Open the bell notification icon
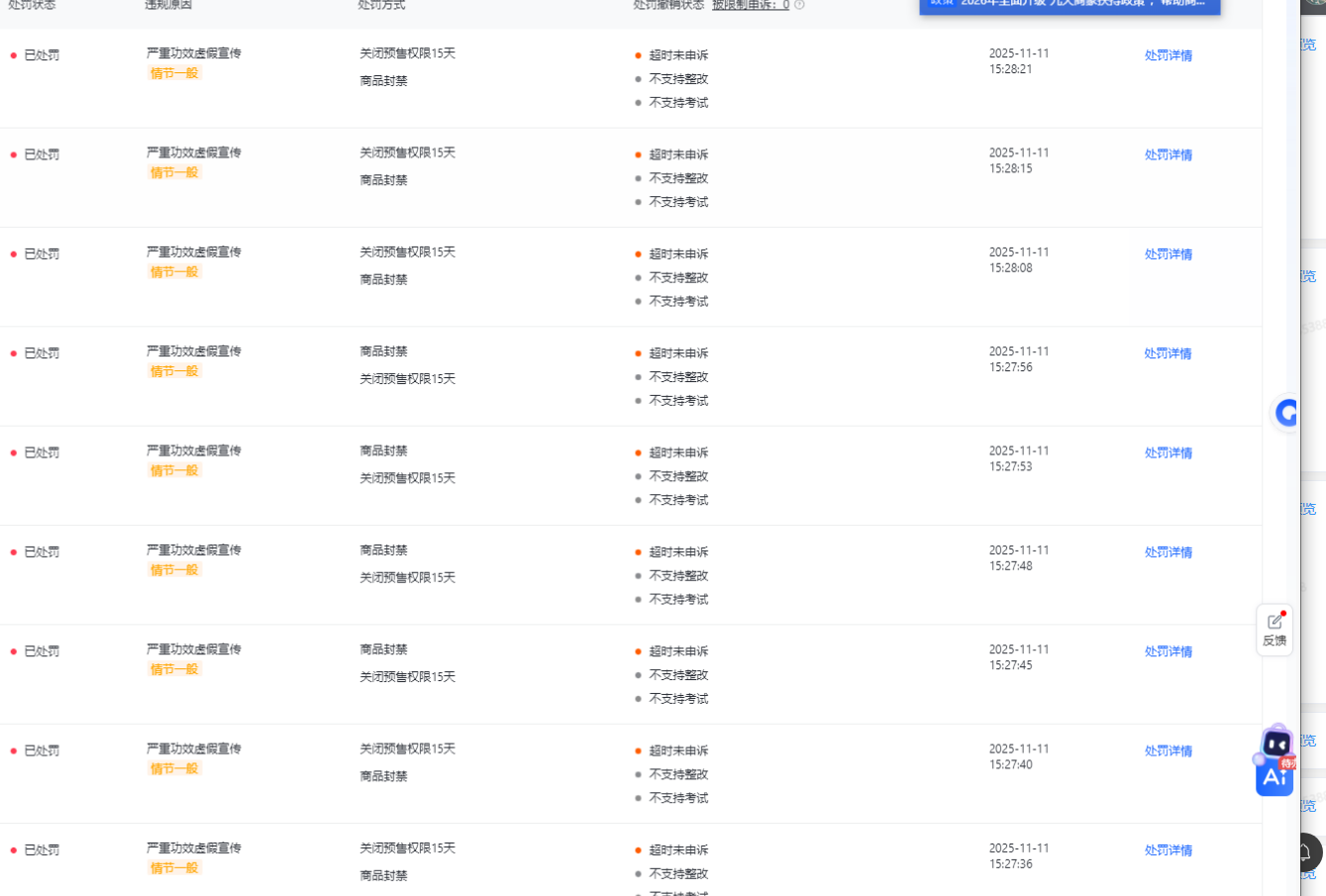The height and width of the screenshot is (896, 1326). [1305, 851]
